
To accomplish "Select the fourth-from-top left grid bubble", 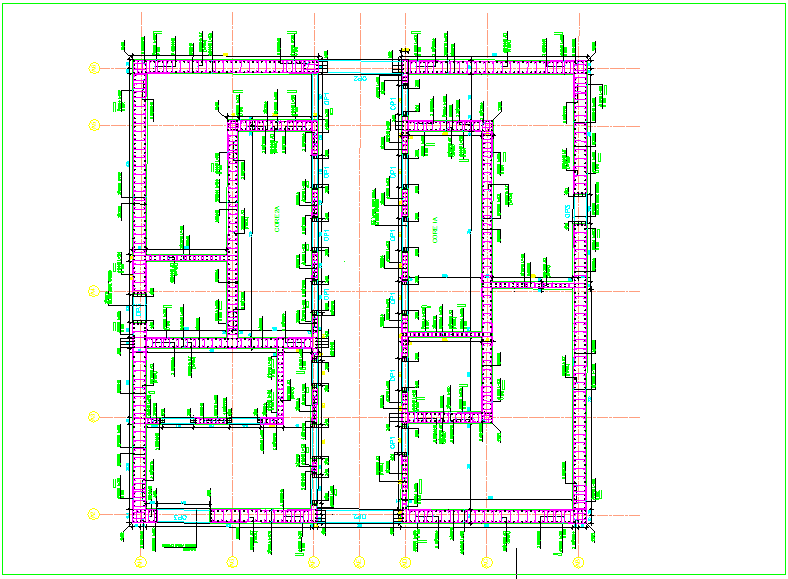I will point(92,417).
